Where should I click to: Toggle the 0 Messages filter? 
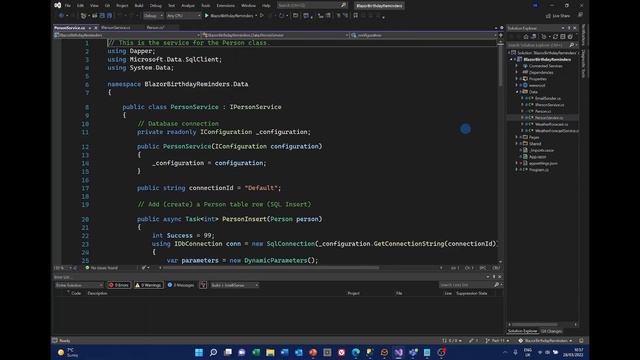[x=181, y=285]
